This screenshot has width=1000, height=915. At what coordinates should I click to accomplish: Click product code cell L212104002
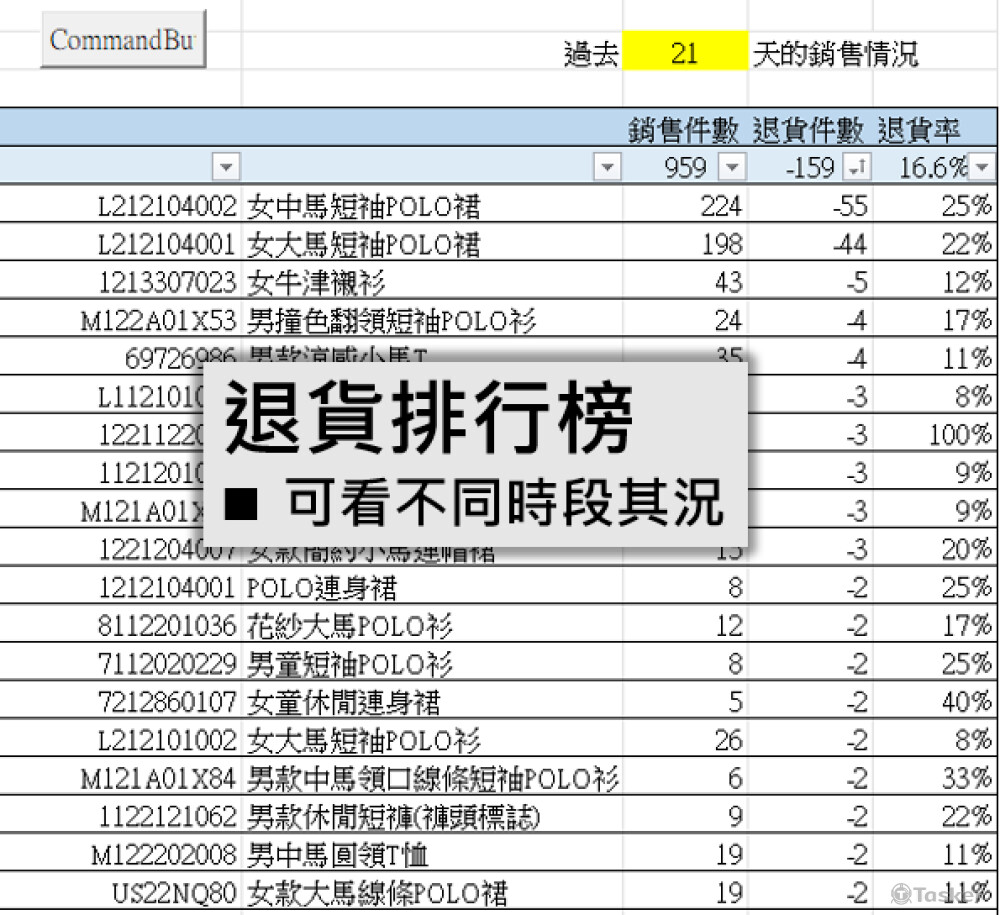166,207
